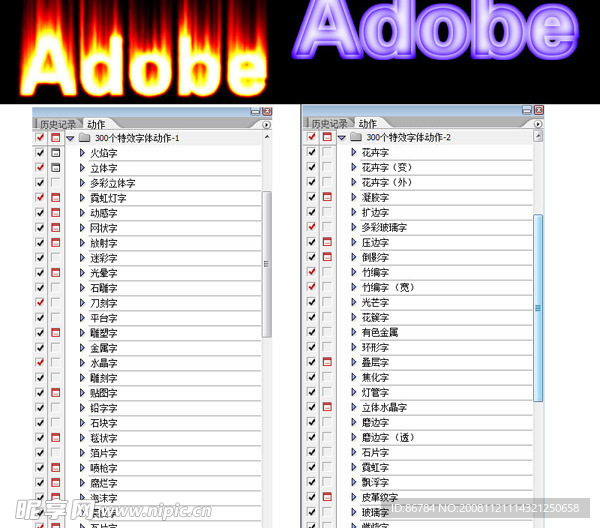Toggle dialog icon for 腐烂字 action
Screen dimensions: 600x528
coord(55,482)
